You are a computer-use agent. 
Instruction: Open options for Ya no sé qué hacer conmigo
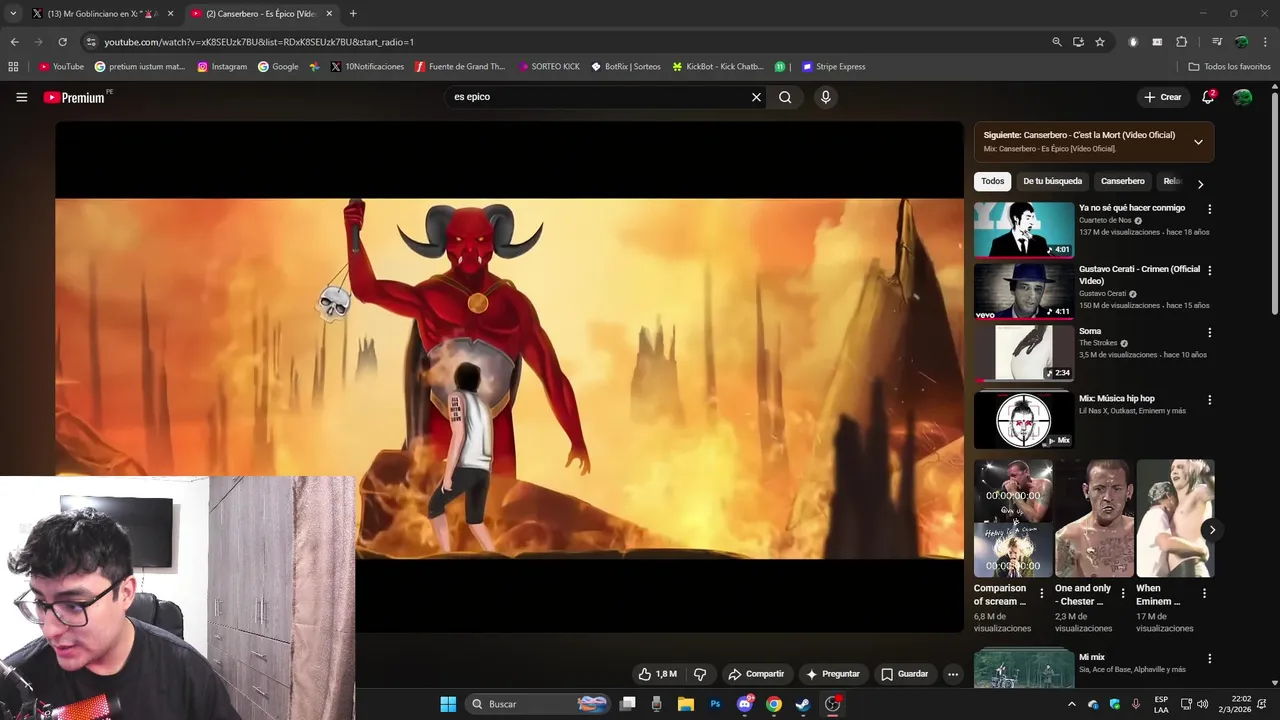pos(1209,209)
